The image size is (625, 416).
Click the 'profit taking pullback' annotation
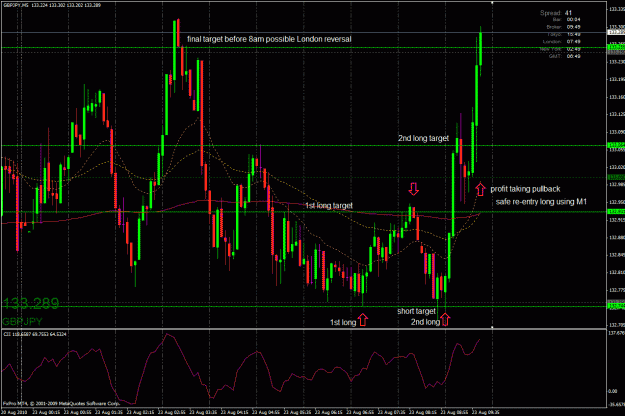coord(525,189)
